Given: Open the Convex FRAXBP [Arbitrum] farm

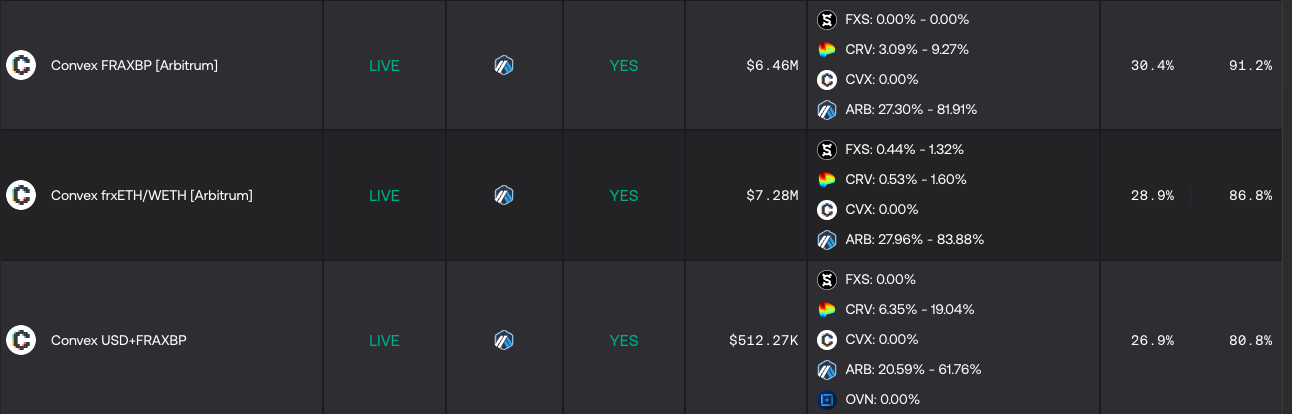Looking at the screenshot, I should pyautogui.click(x=134, y=66).
